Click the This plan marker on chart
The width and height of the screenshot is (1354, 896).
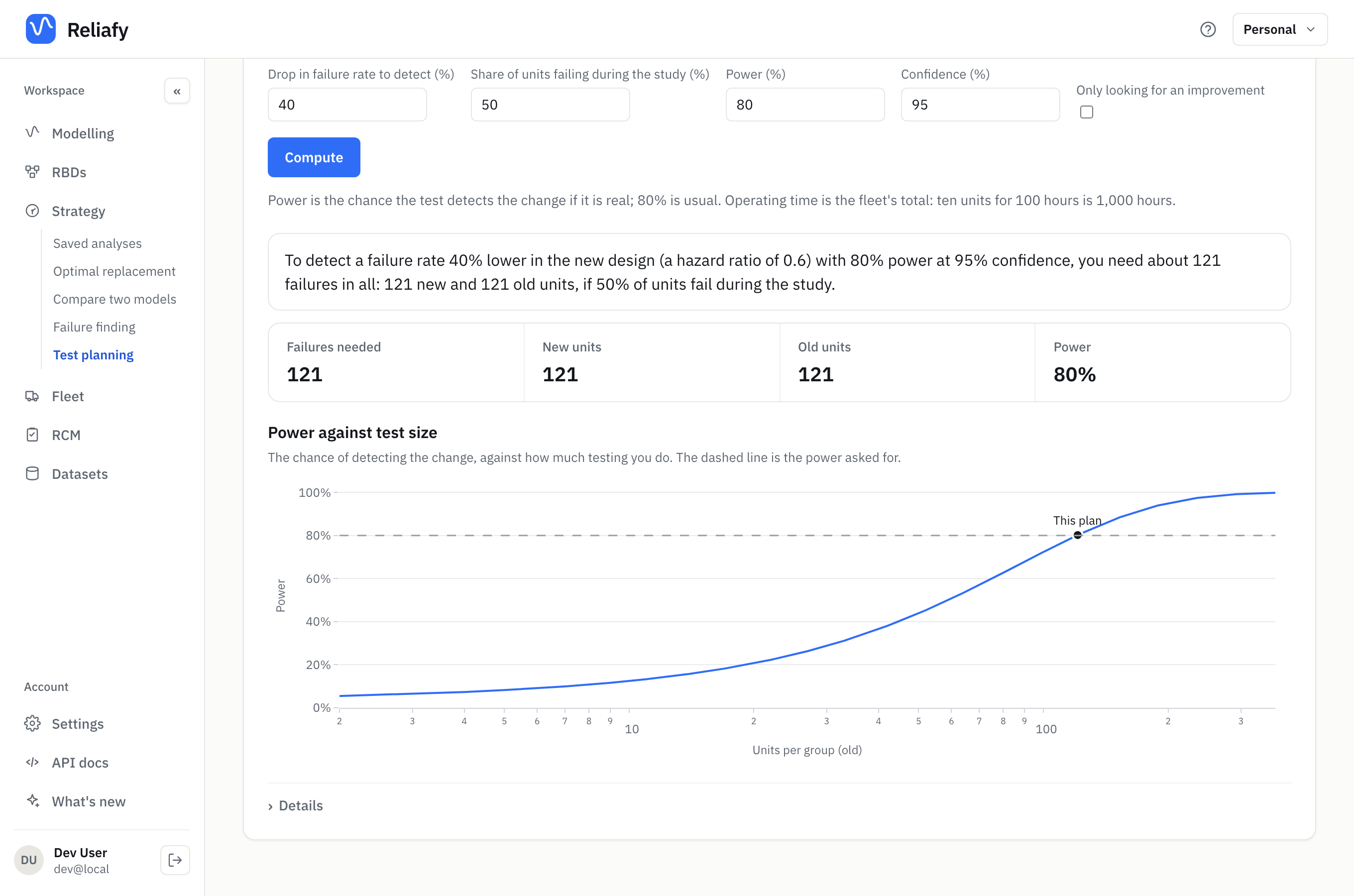tap(1078, 536)
